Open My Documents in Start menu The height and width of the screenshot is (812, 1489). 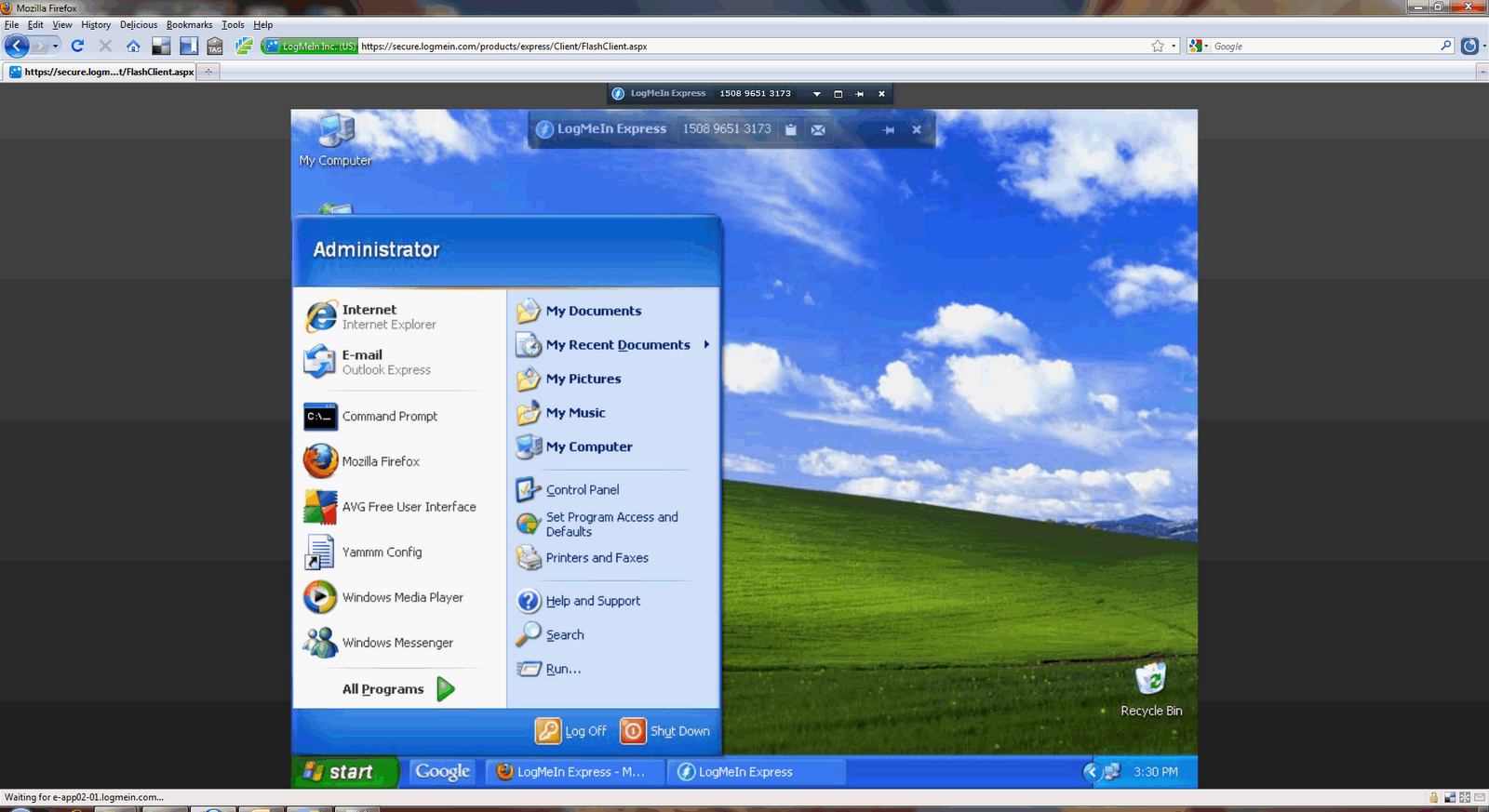pyautogui.click(x=579, y=311)
